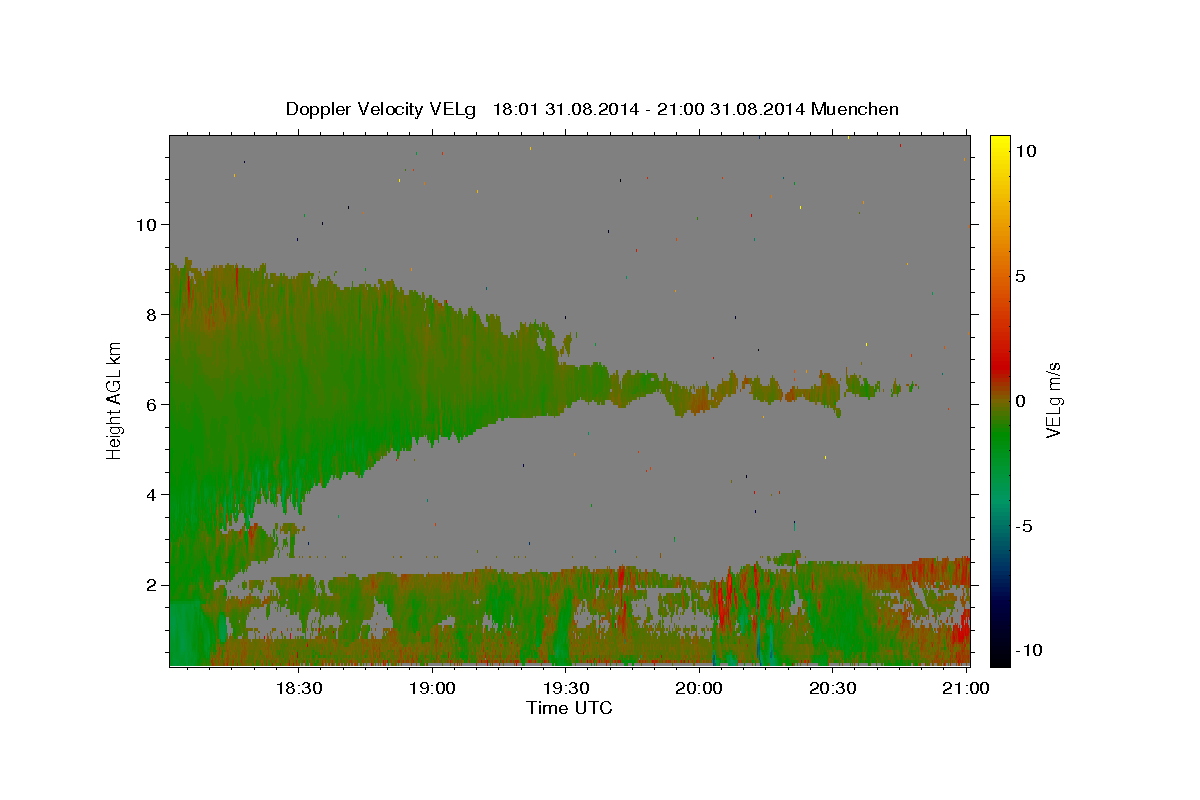Screen dimensions: 1200x800
Task: Click the 'VELg m/s' colorbar label
Action: tap(1053, 400)
